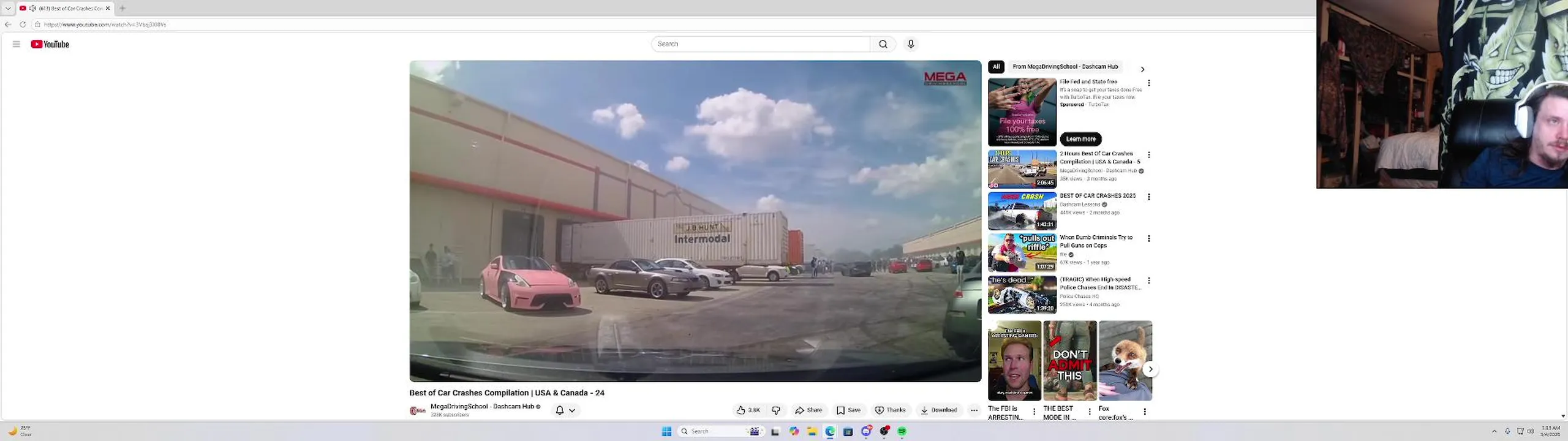Open MegaDrivingSchool - Dashcam Hub channel link

pyautogui.click(x=482, y=407)
